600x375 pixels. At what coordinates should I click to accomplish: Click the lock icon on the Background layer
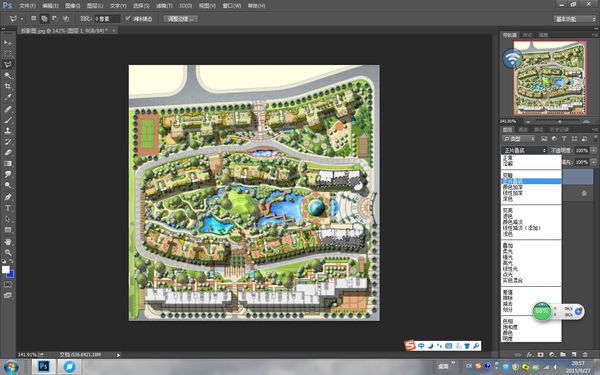(x=584, y=193)
